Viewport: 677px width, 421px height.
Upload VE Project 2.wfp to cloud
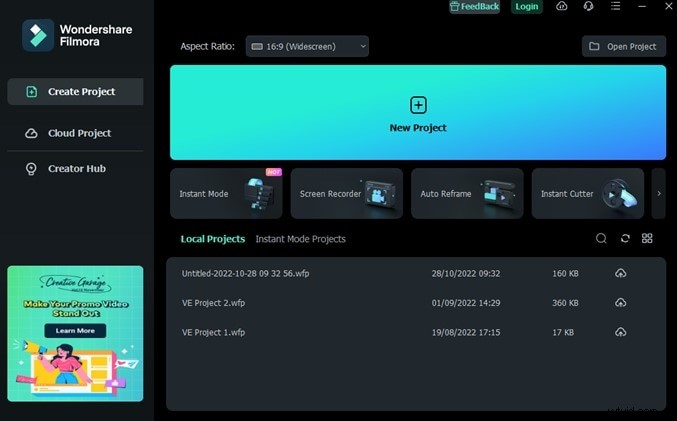coord(620,302)
